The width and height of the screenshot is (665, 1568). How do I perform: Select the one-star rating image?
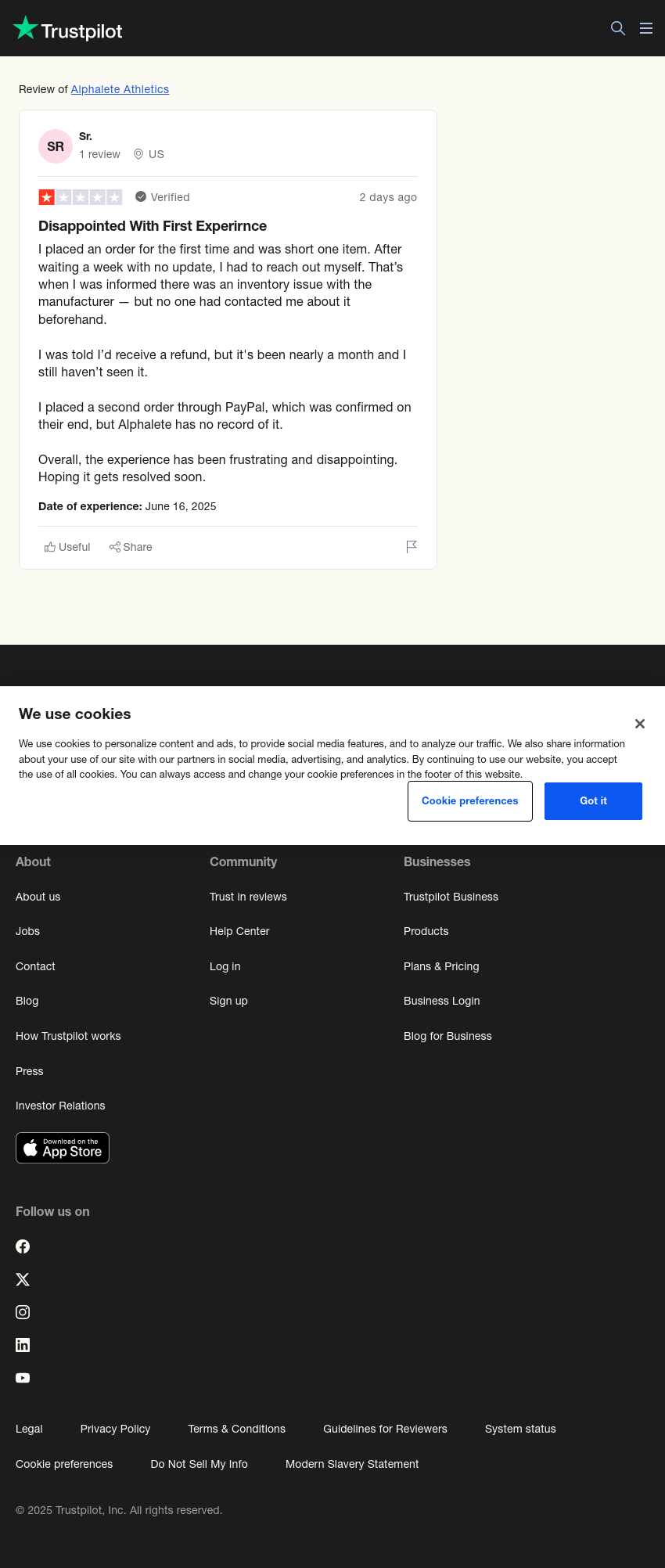pos(81,197)
